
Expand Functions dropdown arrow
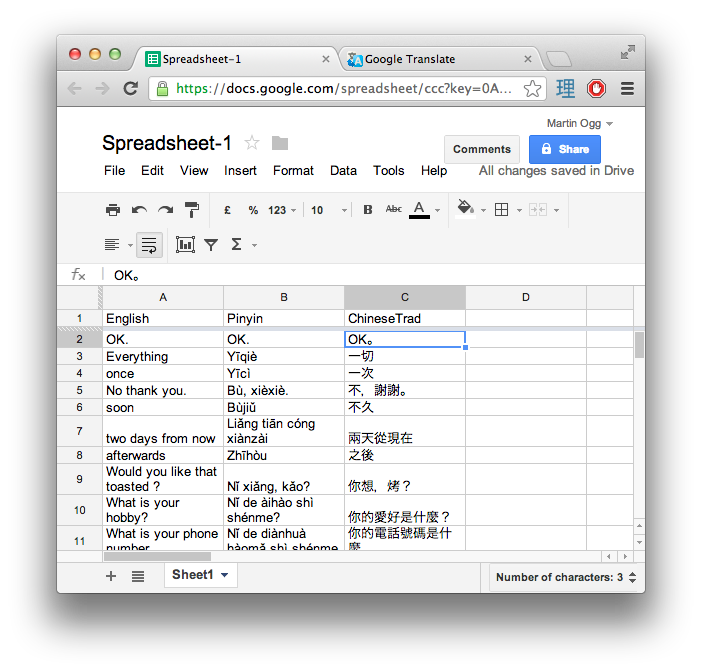tap(254, 245)
